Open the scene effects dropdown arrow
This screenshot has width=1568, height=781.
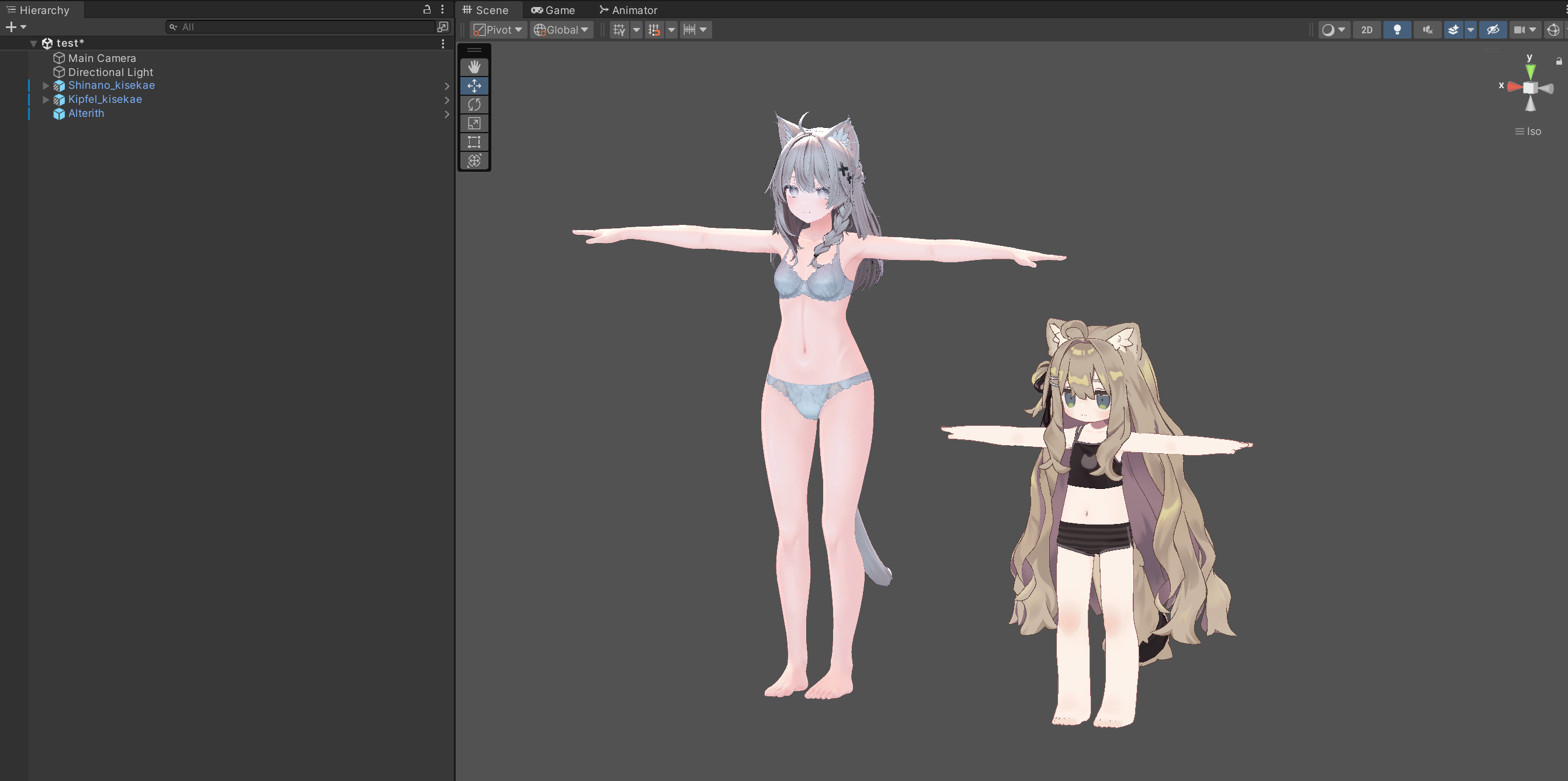click(1470, 30)
